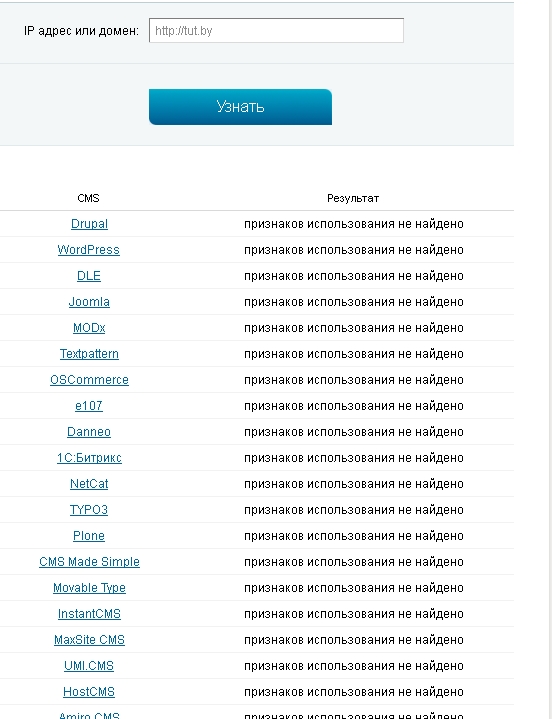Open the e107 link
This screenshot has height=719, width=552.
coord(88,406)
